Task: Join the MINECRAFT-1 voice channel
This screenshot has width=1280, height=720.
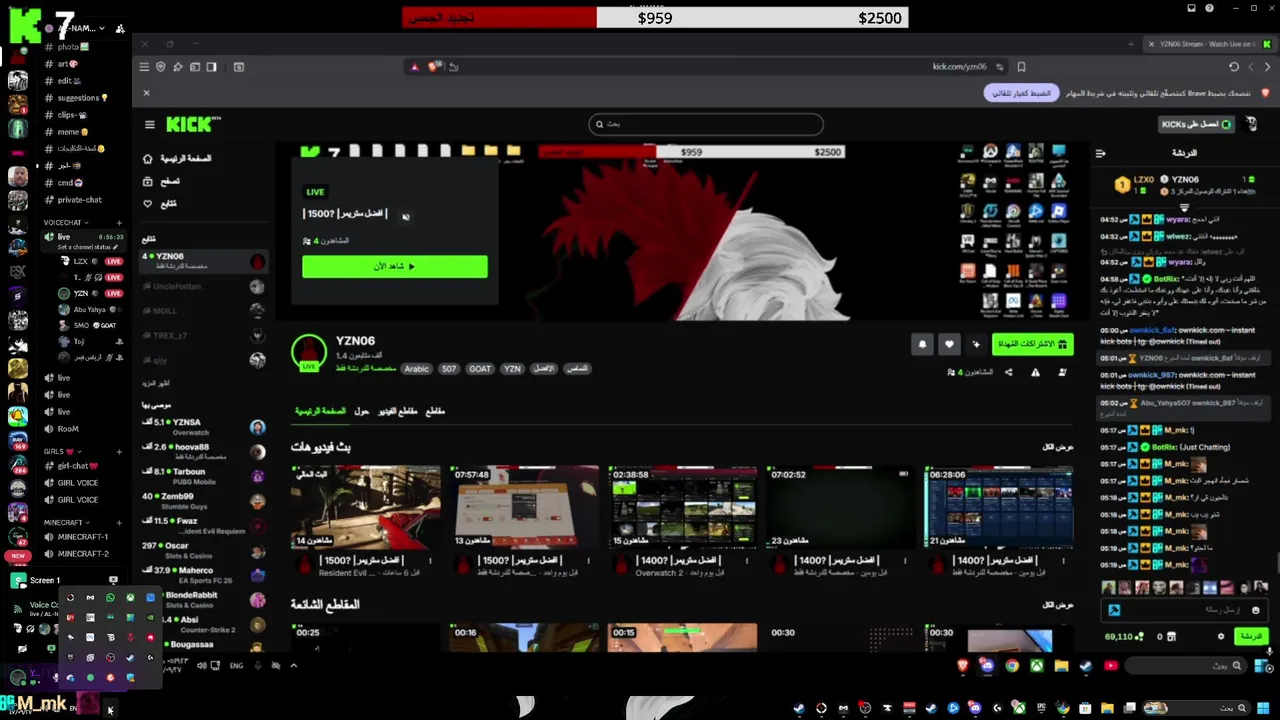Action: point(82,537)
